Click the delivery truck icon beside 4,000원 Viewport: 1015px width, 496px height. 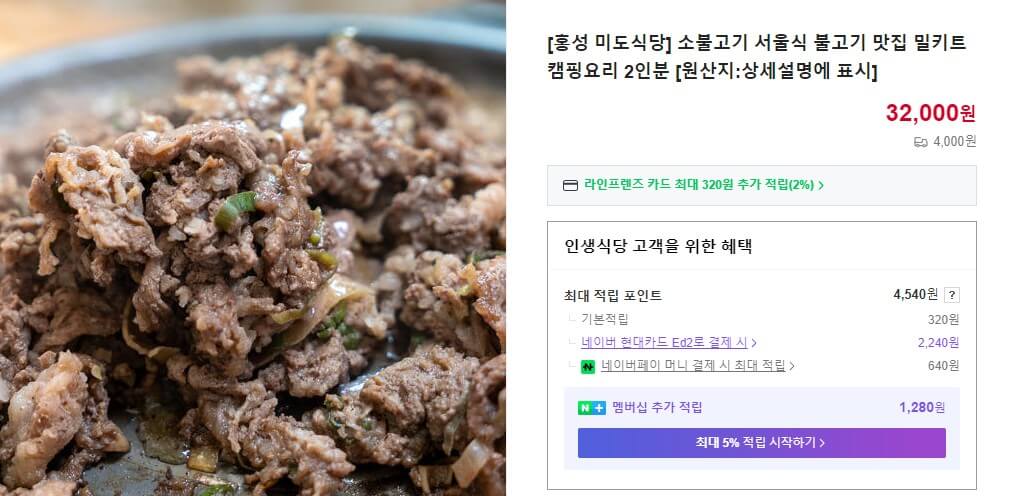coord(920,142)
